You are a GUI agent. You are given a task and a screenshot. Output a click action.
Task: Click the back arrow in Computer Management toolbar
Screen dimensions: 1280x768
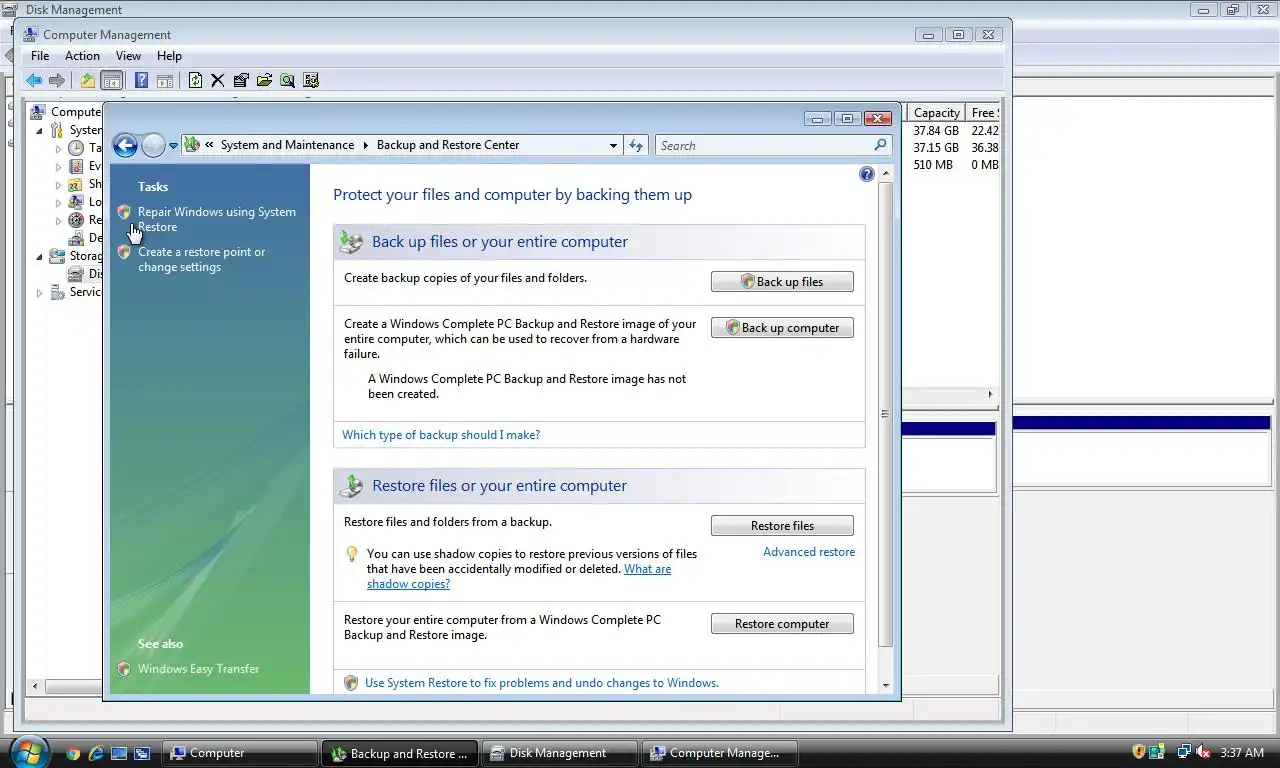pyautogui.click(x=34, y=81)
